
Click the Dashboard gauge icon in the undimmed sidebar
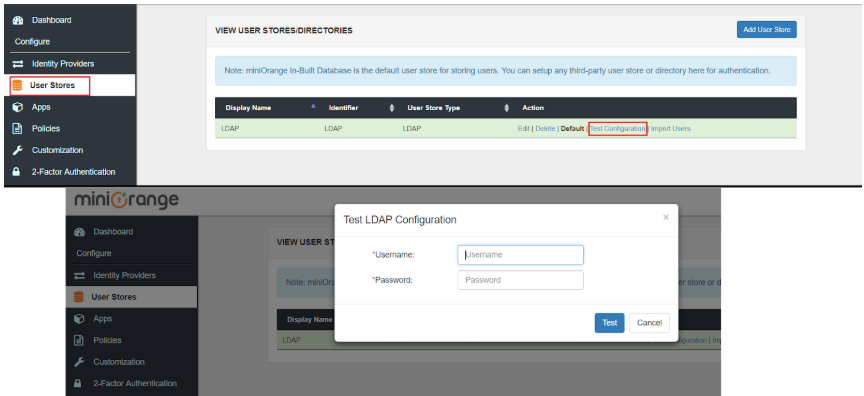point(18,20)
